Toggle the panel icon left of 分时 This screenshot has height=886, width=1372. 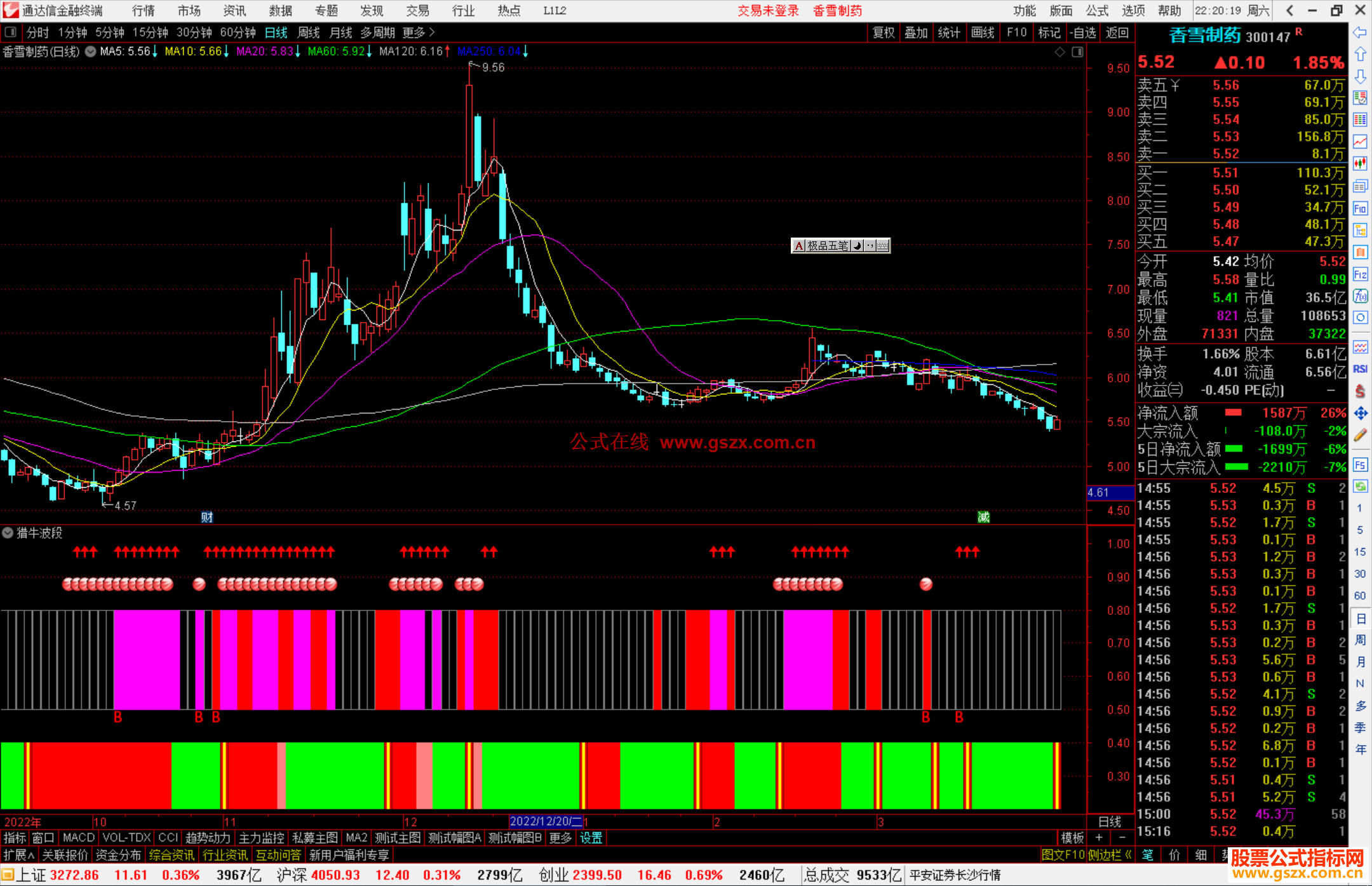[10, 32]
